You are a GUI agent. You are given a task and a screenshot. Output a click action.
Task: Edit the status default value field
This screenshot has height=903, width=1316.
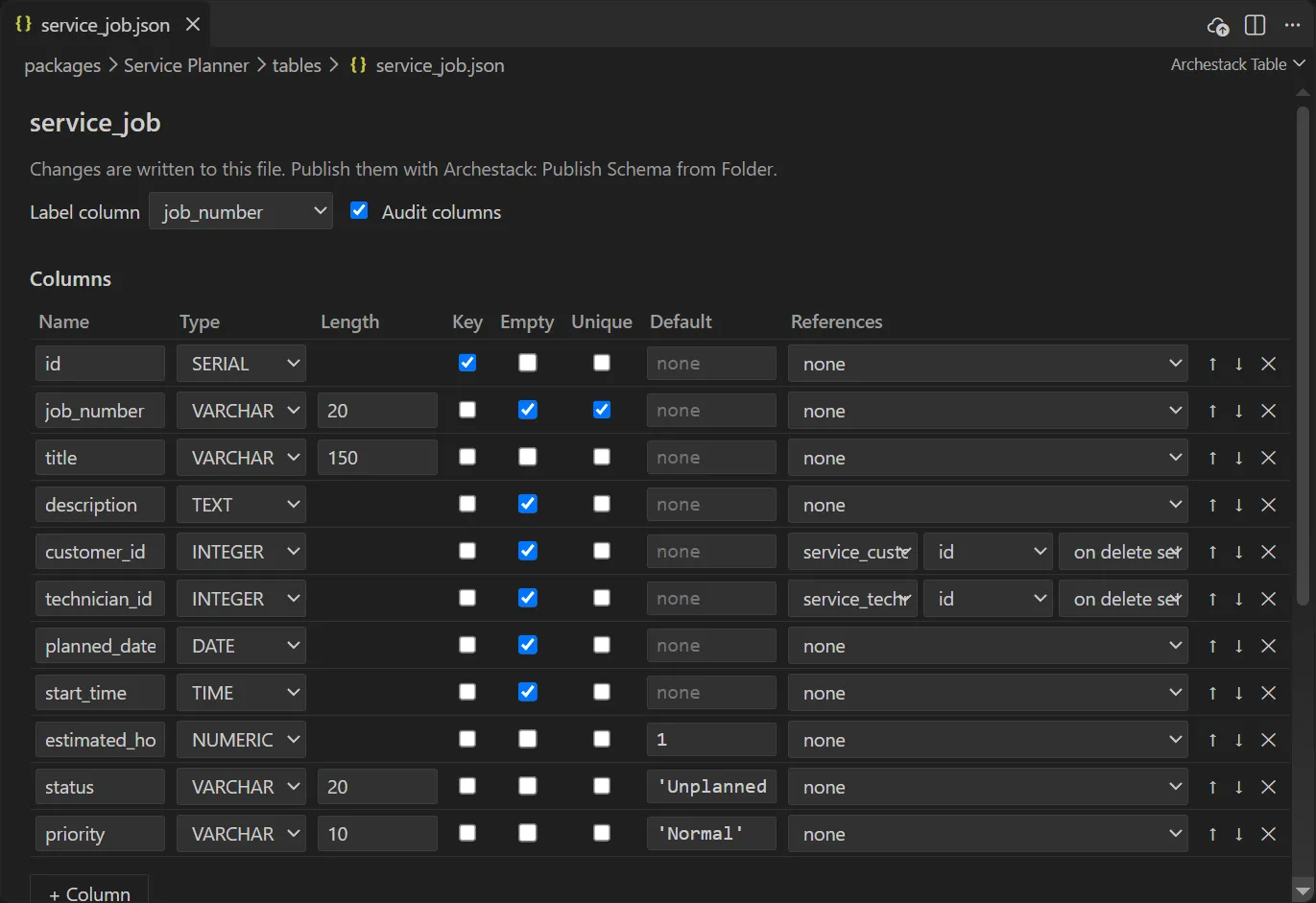coord(711,787)
